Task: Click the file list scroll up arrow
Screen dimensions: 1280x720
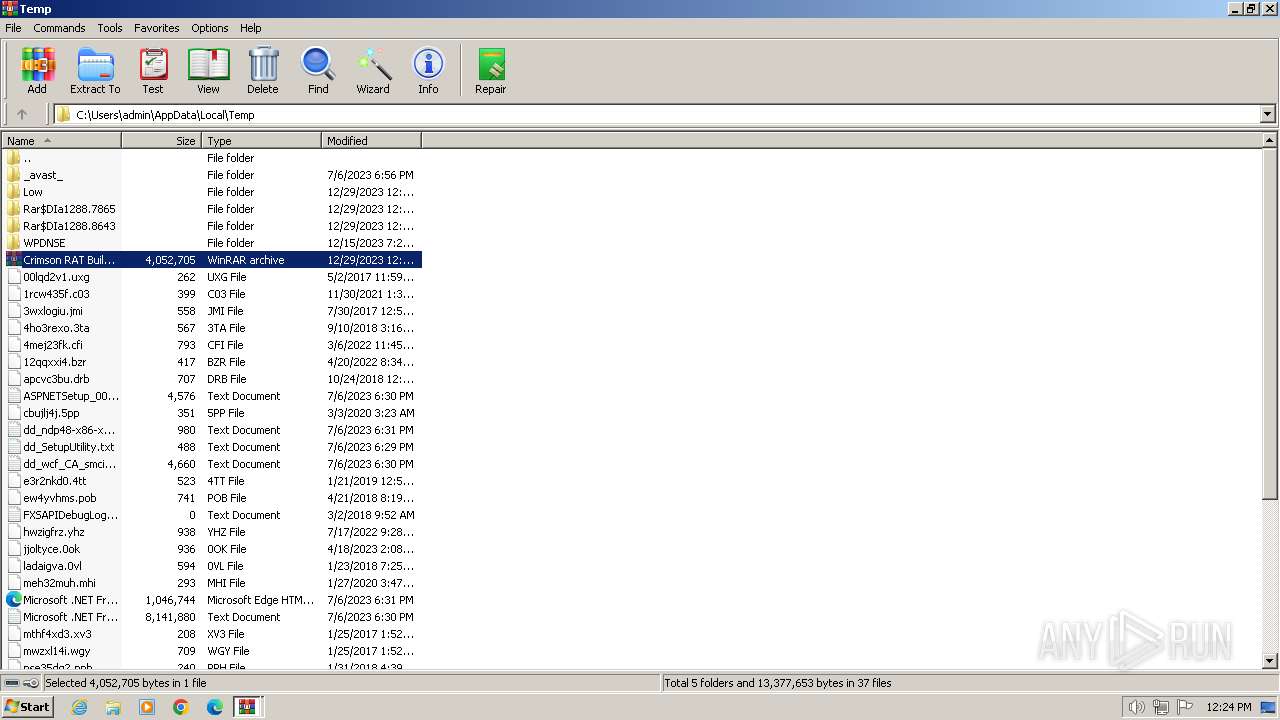Action: [1270, 141]
